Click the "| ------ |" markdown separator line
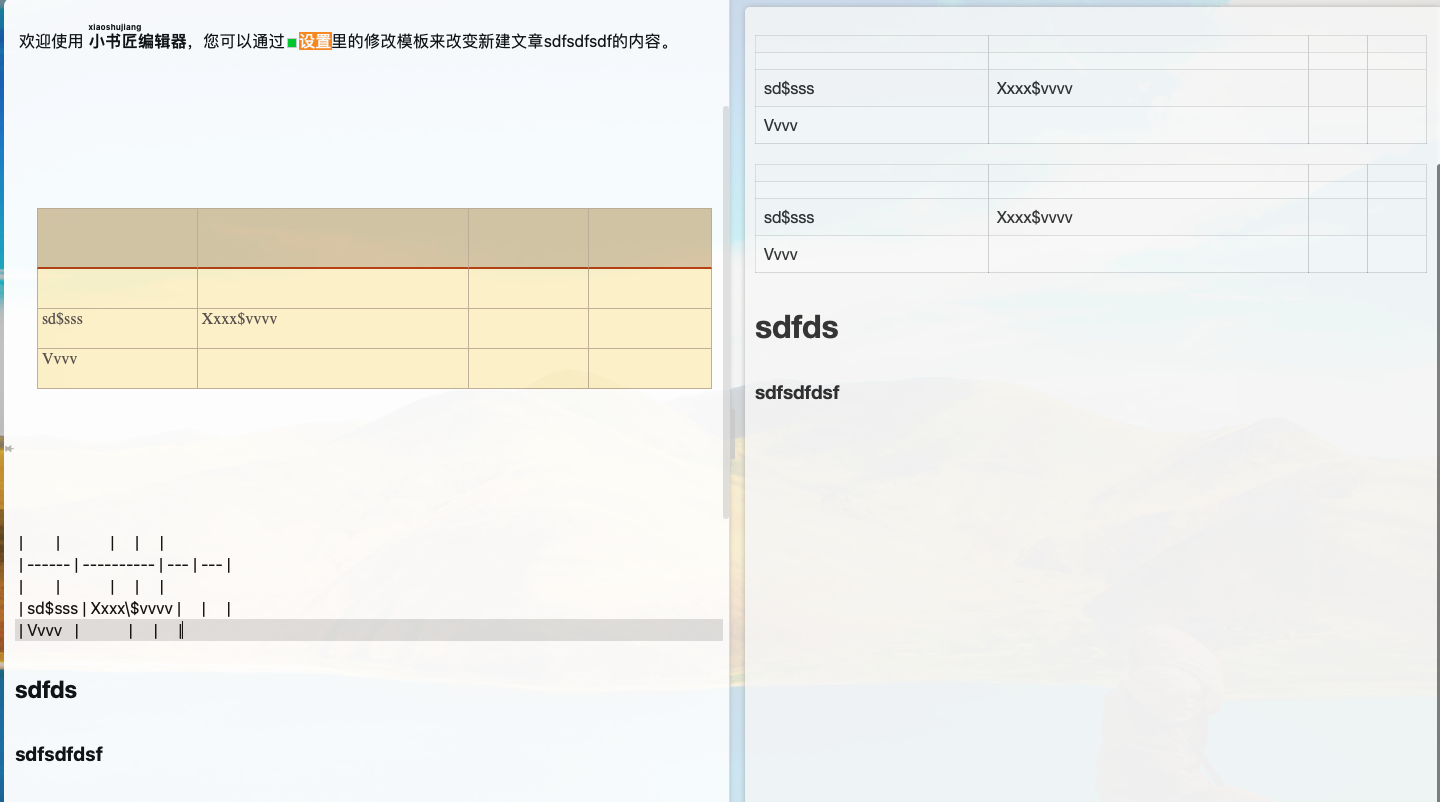The height and width of the screenshot is (802, 1440). pos(124,564)
